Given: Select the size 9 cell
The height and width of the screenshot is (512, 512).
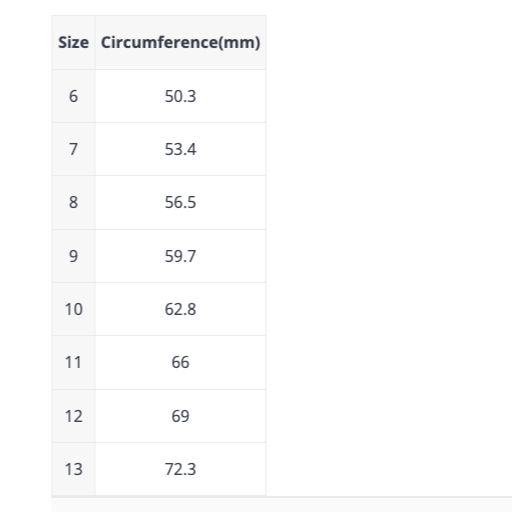Looking at the screenshot, I should [73, 256].
